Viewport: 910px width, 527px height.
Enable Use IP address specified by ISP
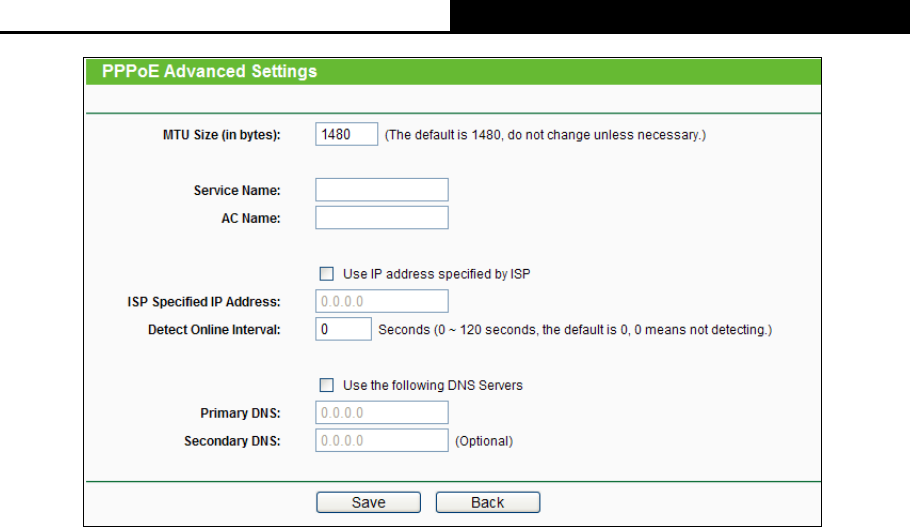pyautogui.click(x=327, y=273)
